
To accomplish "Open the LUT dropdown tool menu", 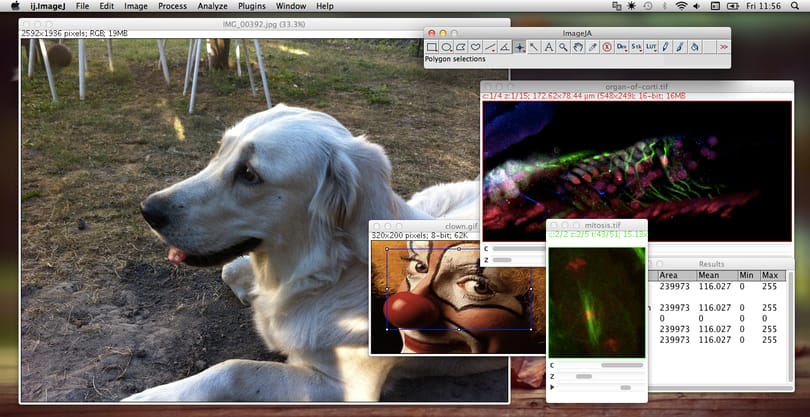I will (x=651, y=47).
